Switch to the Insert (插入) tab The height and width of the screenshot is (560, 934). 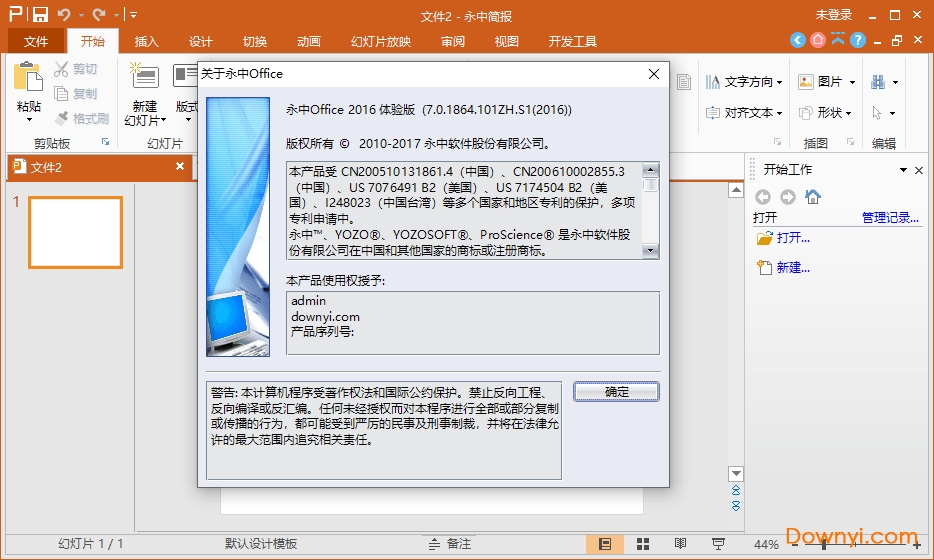[x=147, y=41]
